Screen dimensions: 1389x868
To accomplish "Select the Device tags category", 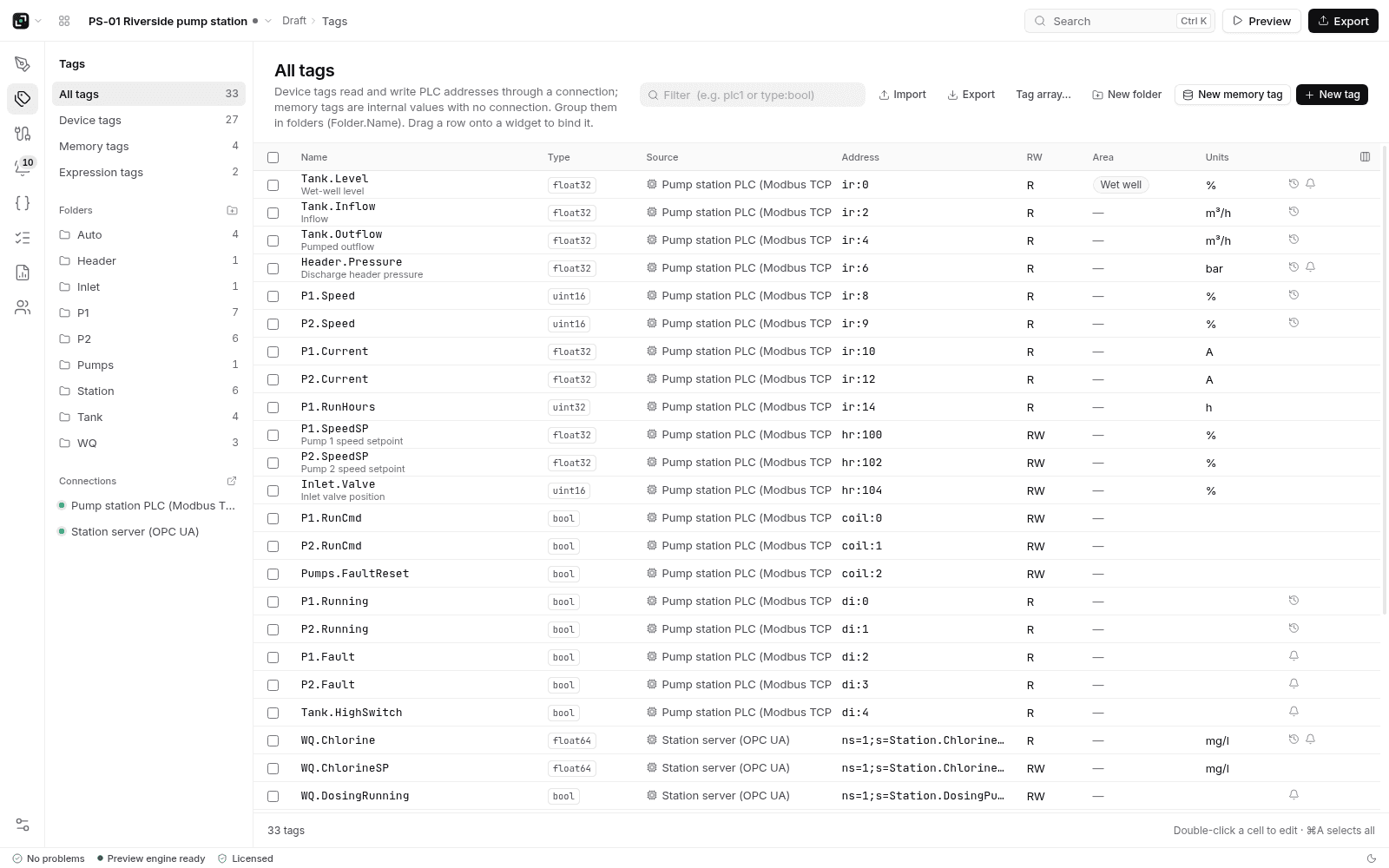I will pyautogui.click(x=148, y=121).
